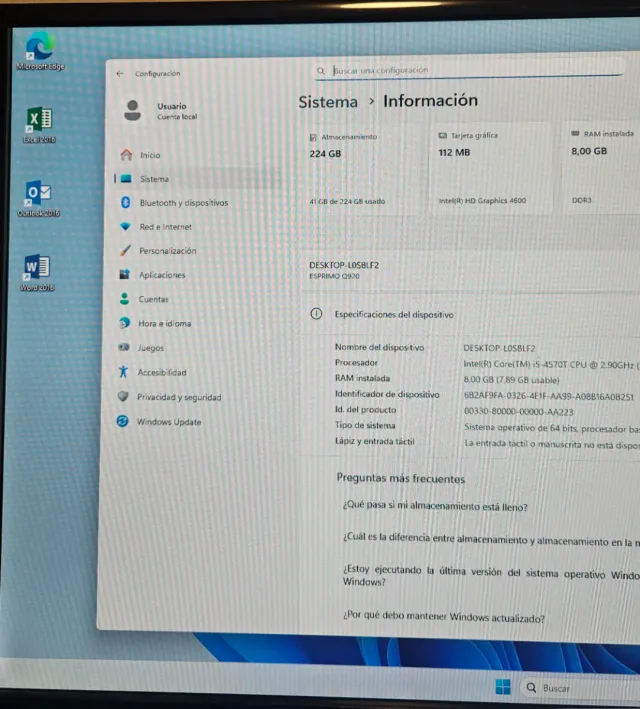640x709 pixels.
Task: Select Aplicaciones in the sidebar
Action: 162,275
